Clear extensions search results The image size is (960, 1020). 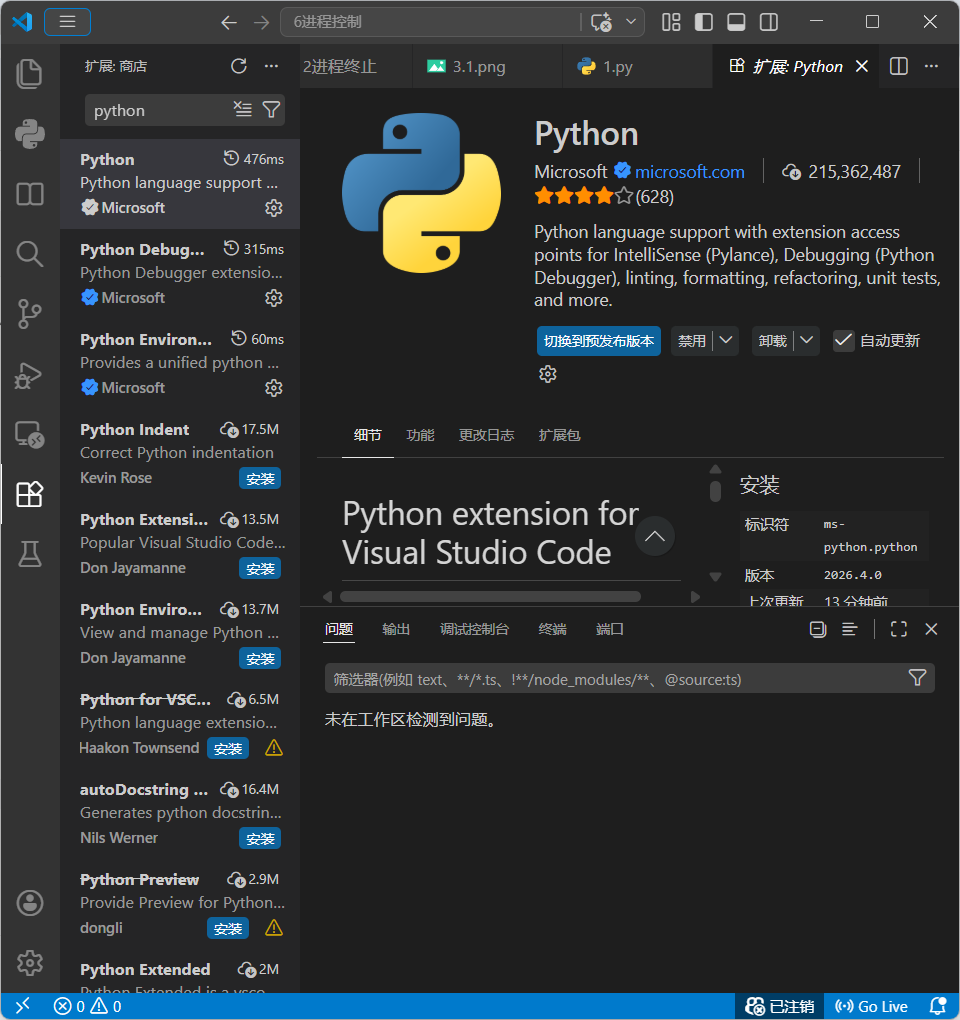243,109
